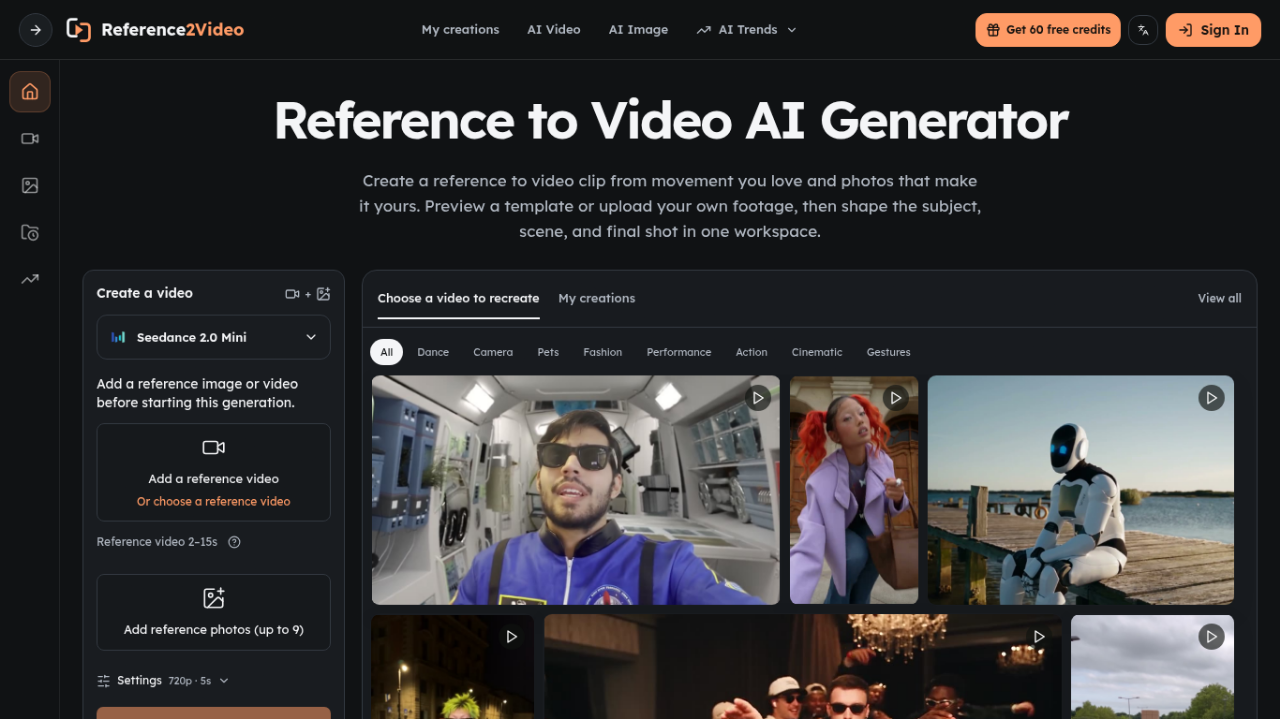Play the astronaut selfie video
This screenshot has width=1280, height=719.
pyautogui.click(x=759, y=398)
